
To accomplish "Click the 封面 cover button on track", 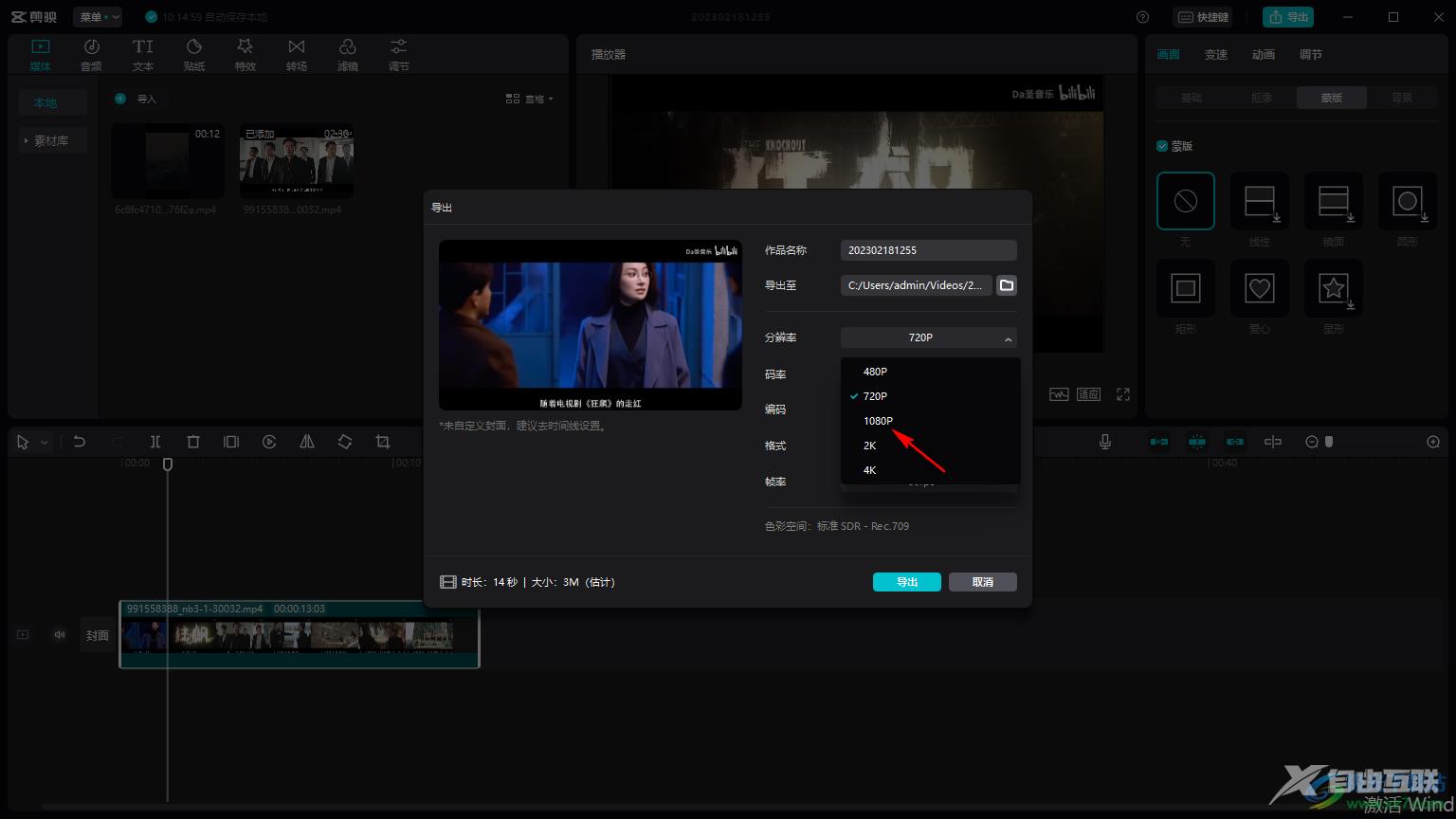I will point(98,635).
